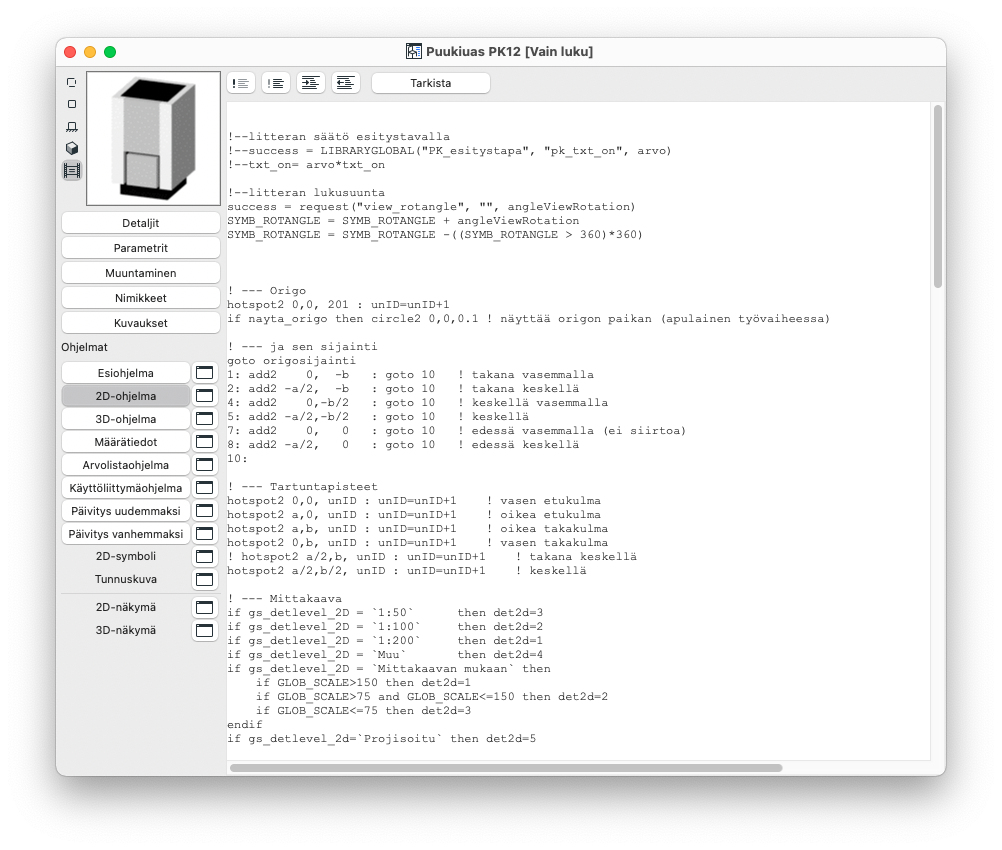
Task: Switch to the Määrätiedot script
Action: [126, 442]
